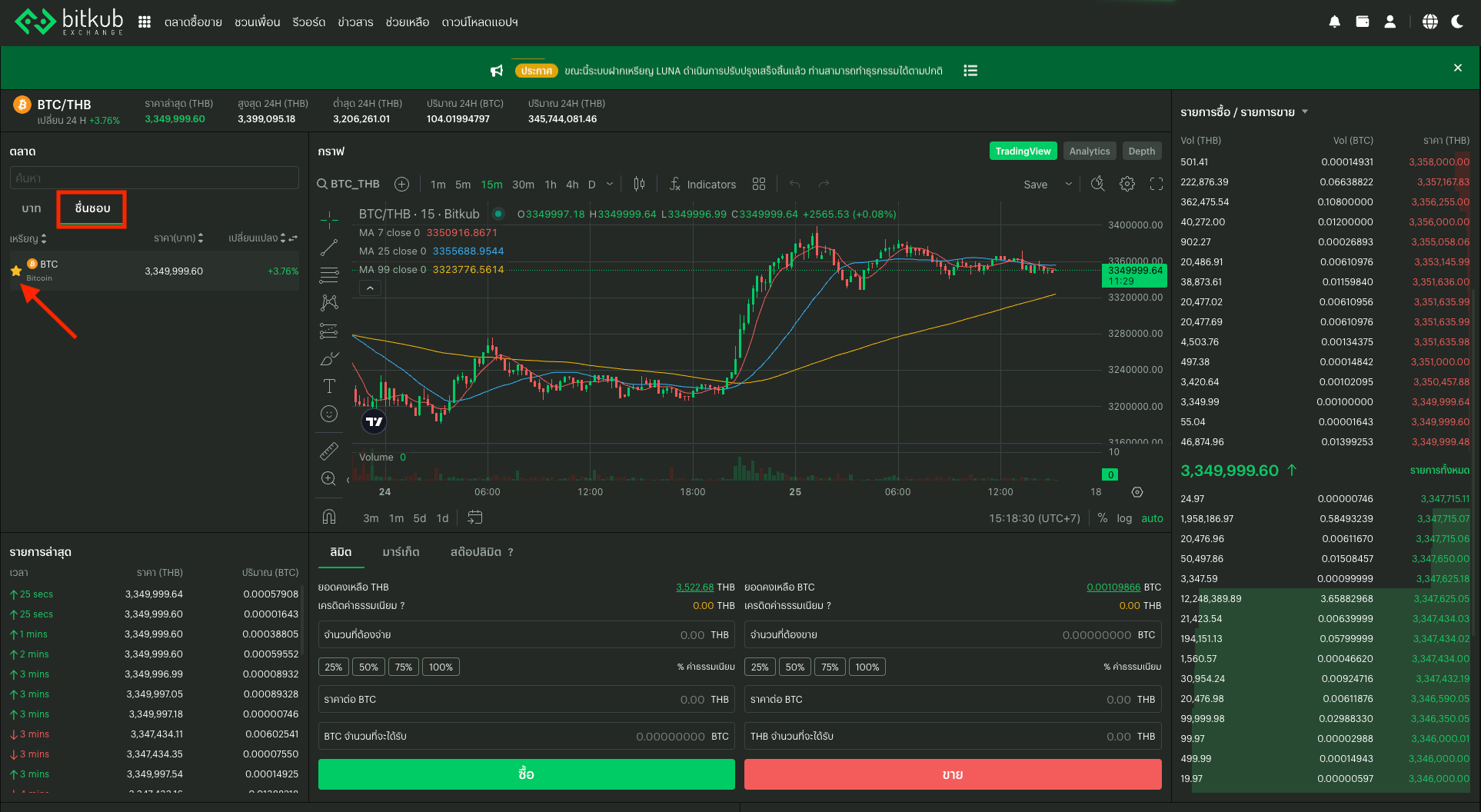
Task: Select the text annotation tool
Action: (329, 386)
